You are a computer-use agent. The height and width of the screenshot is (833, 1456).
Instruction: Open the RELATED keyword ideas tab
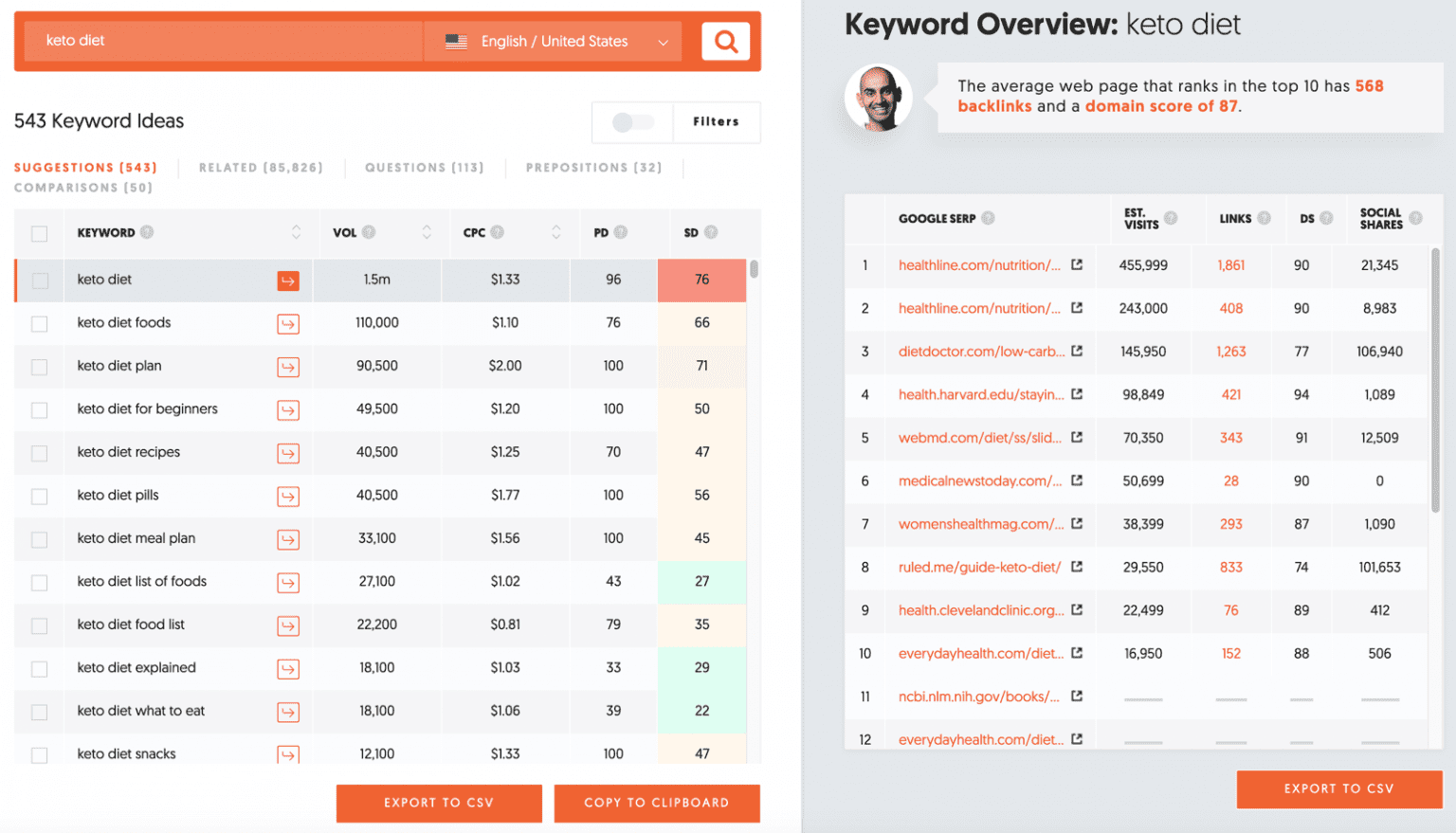(261, 167)
